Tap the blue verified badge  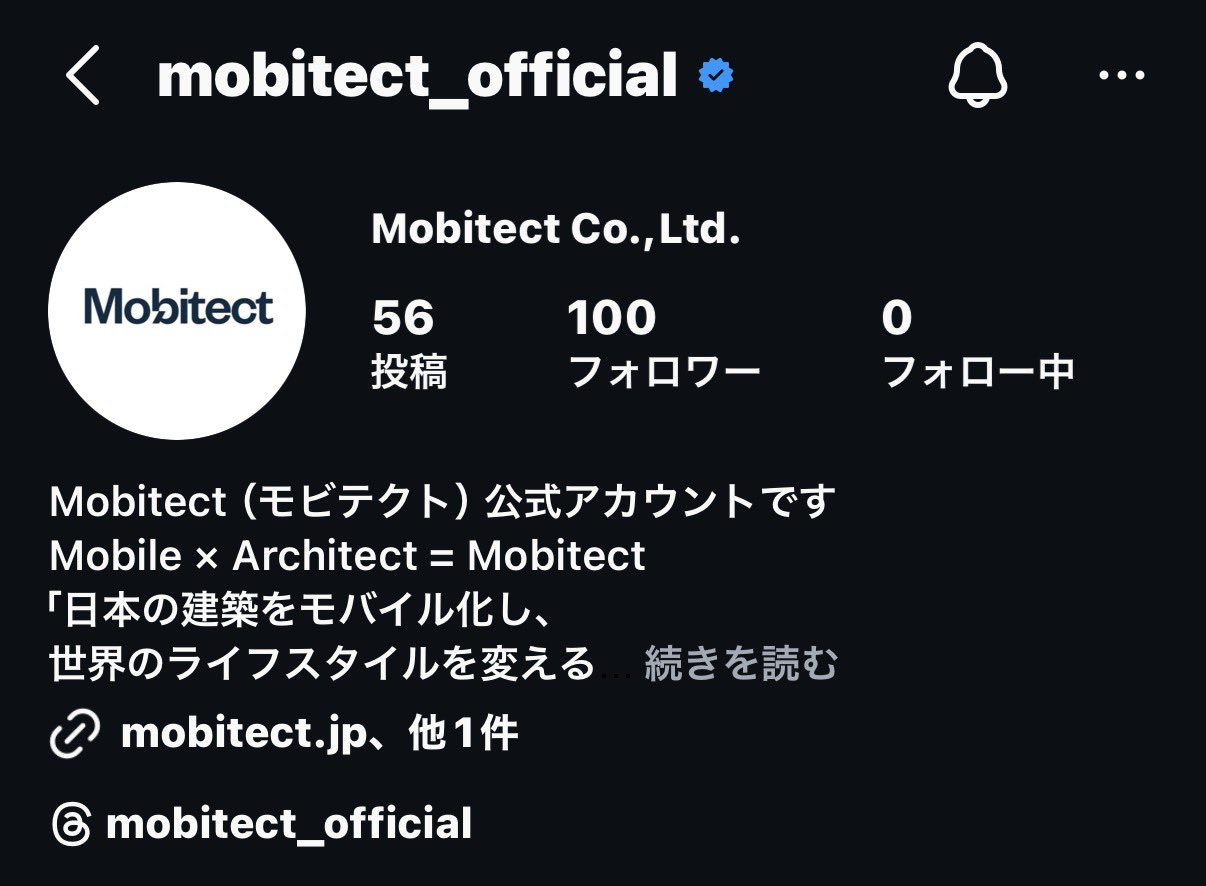tap(716, 76)
